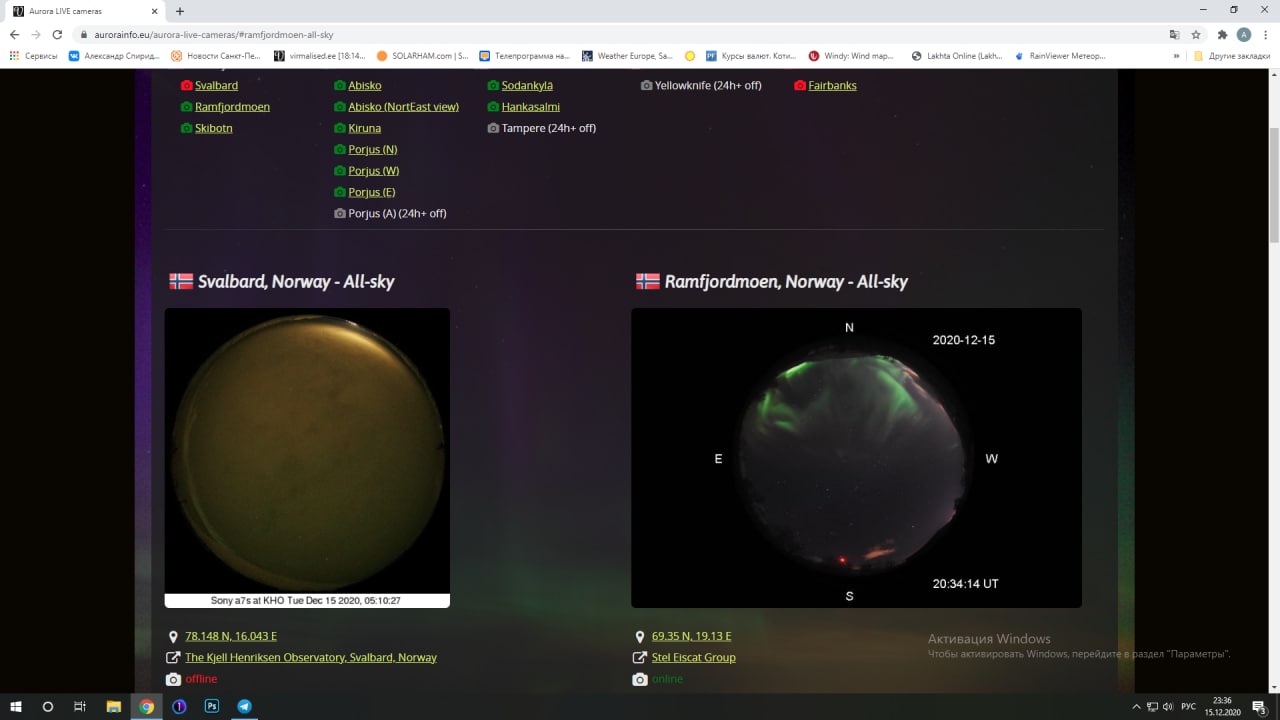Click the green camera icon beside Skibotn
Image resolution: width=1280 pixels, height=720 pixels.
click(x=186, y=128)
